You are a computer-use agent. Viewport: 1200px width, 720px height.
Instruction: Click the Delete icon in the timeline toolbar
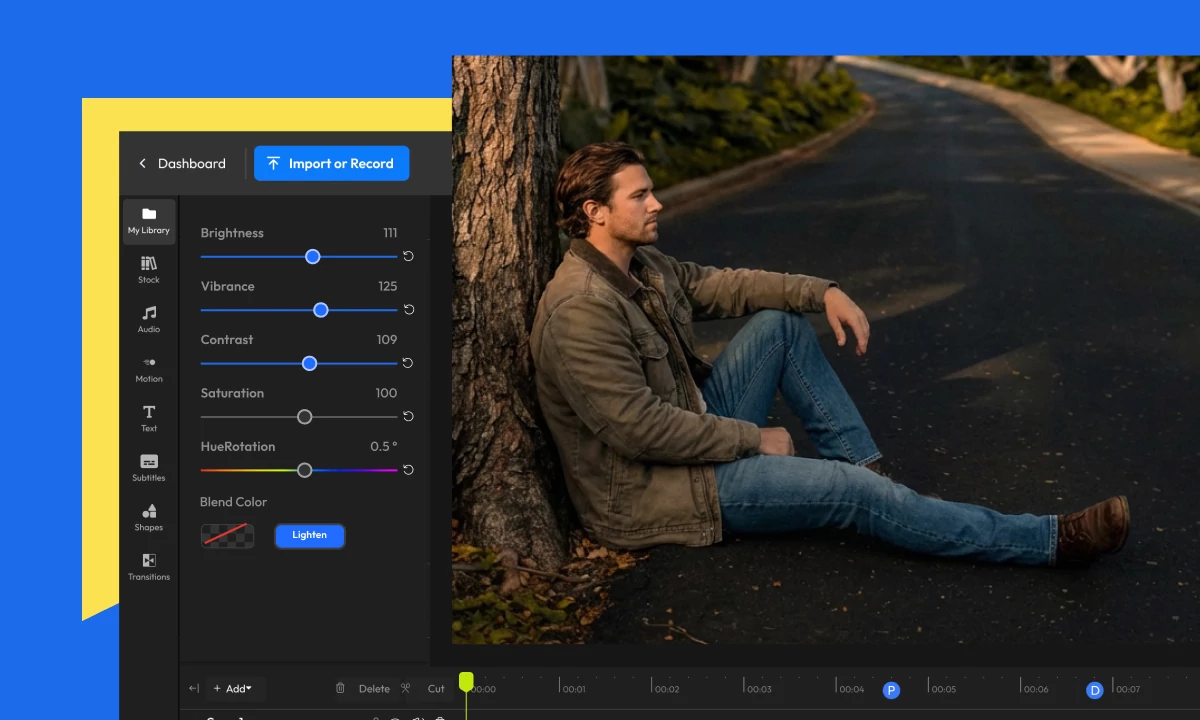tap(340, 688)
